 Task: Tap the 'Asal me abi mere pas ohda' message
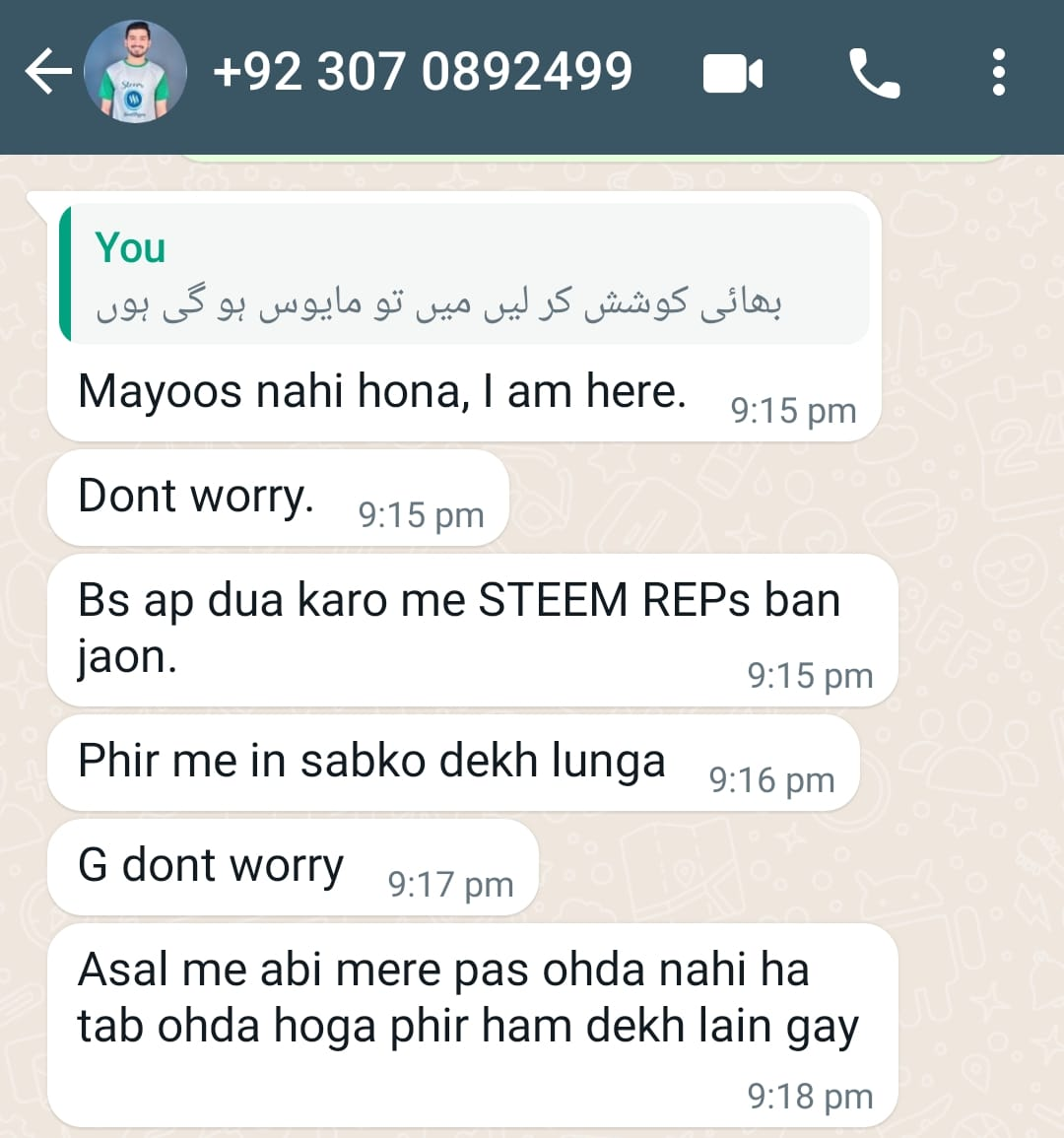click(x=473, y=1025)
